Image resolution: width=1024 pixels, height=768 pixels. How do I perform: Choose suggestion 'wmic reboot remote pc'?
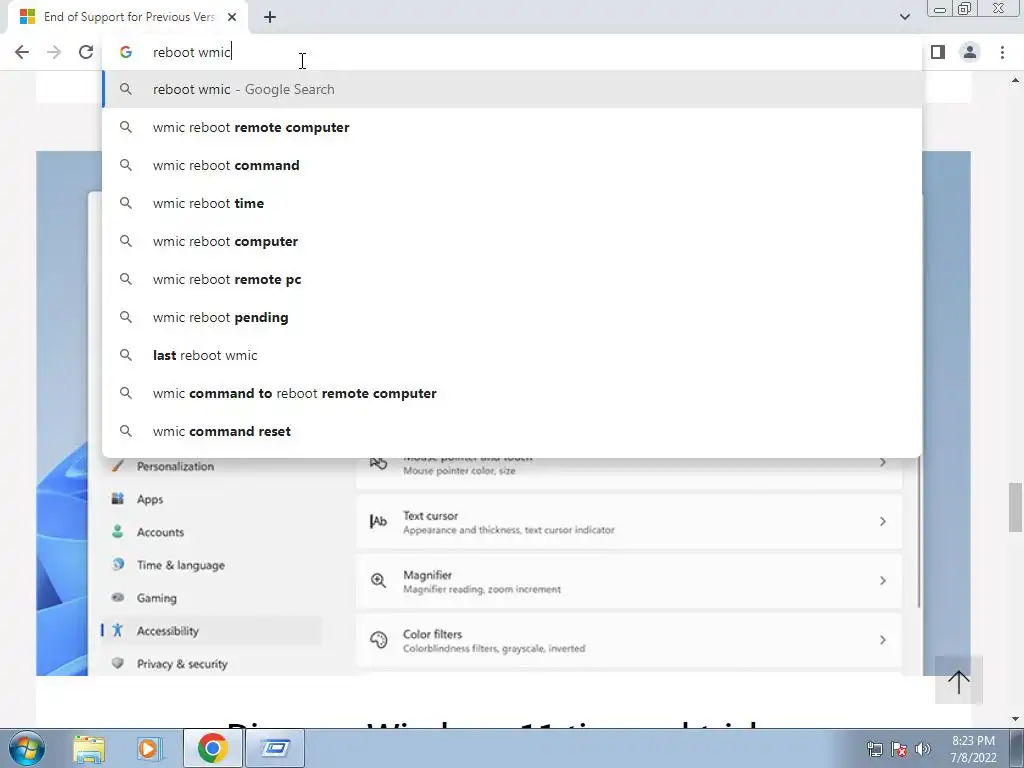[x=512, y=279]
